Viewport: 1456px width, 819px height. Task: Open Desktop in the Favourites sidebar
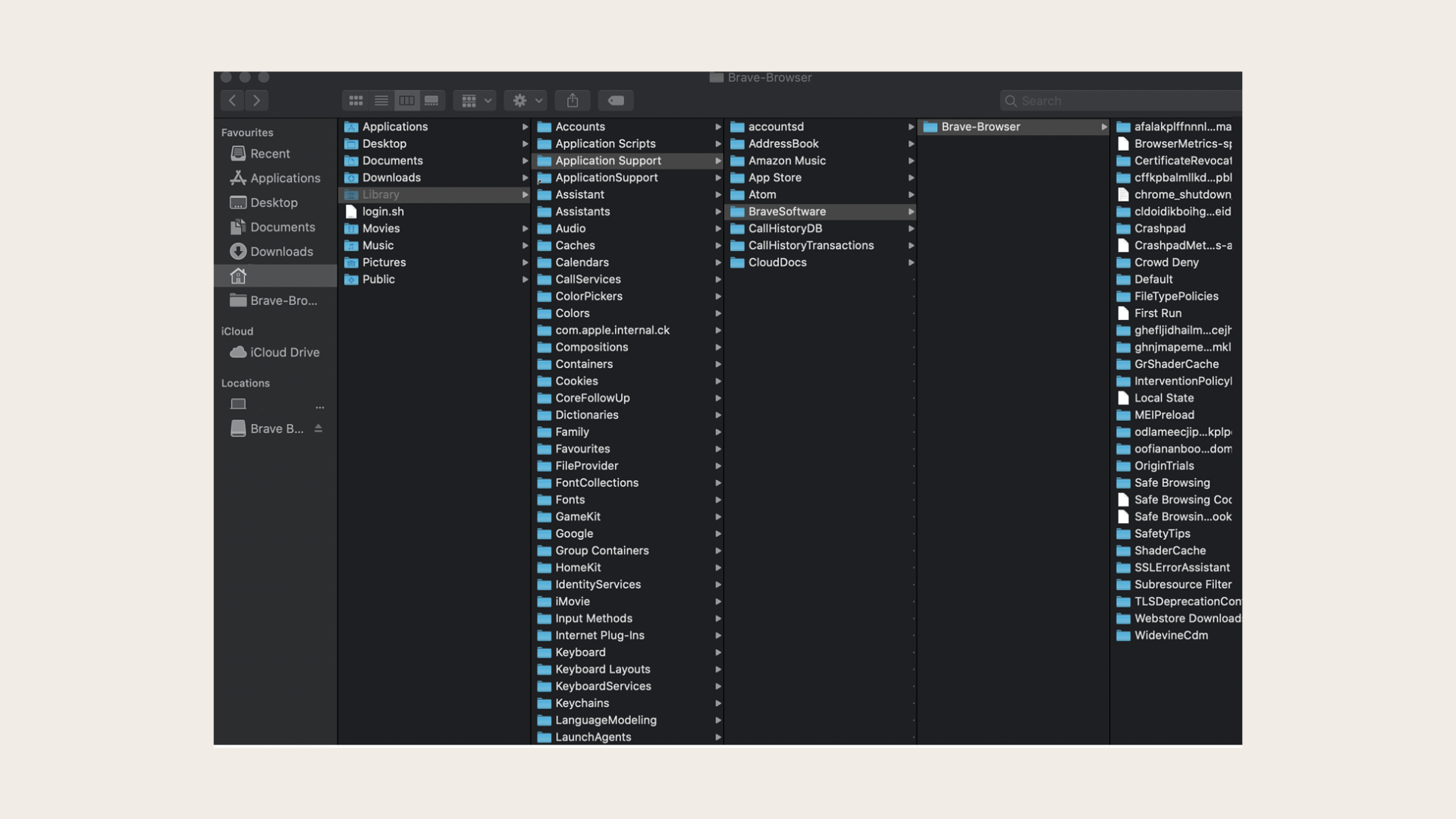pos(275,202)
